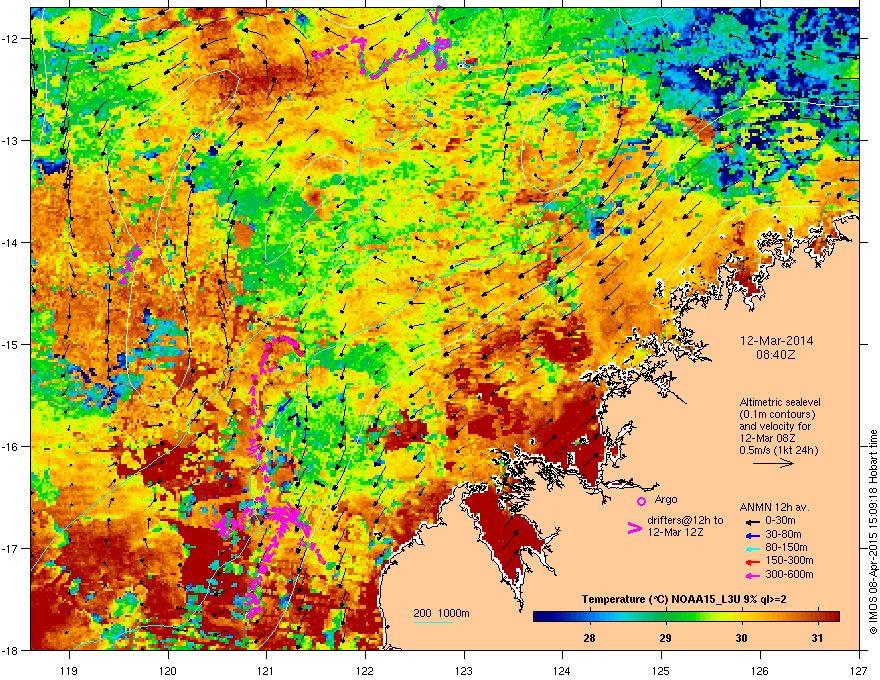Click the magenta drifters arrowhead legend symbol
This screenshot has width=880, height=680.
[635, 528]
